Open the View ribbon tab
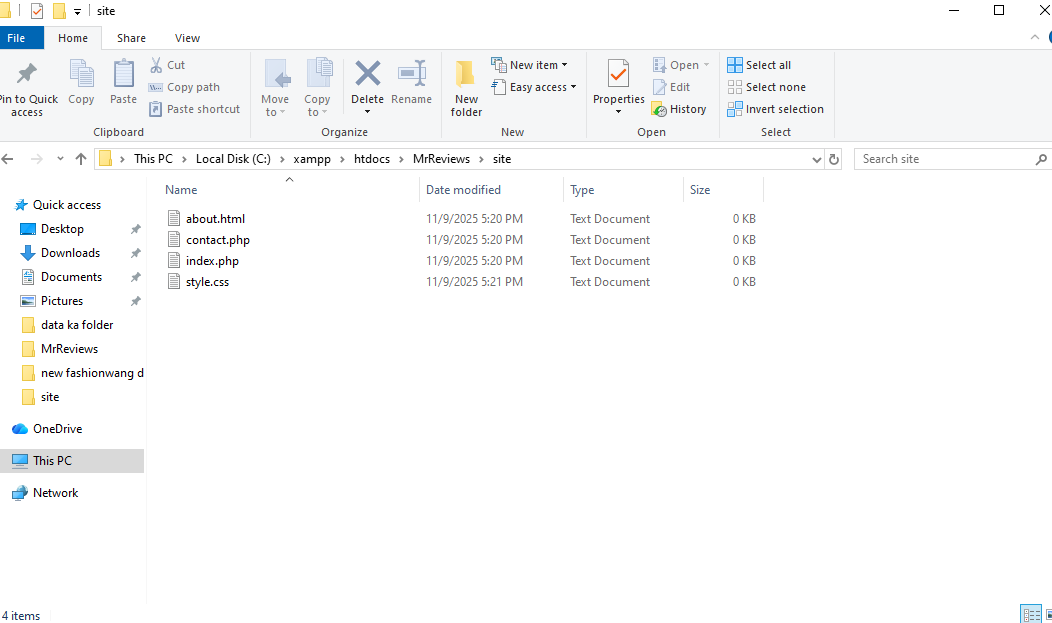 pos(187,38)
